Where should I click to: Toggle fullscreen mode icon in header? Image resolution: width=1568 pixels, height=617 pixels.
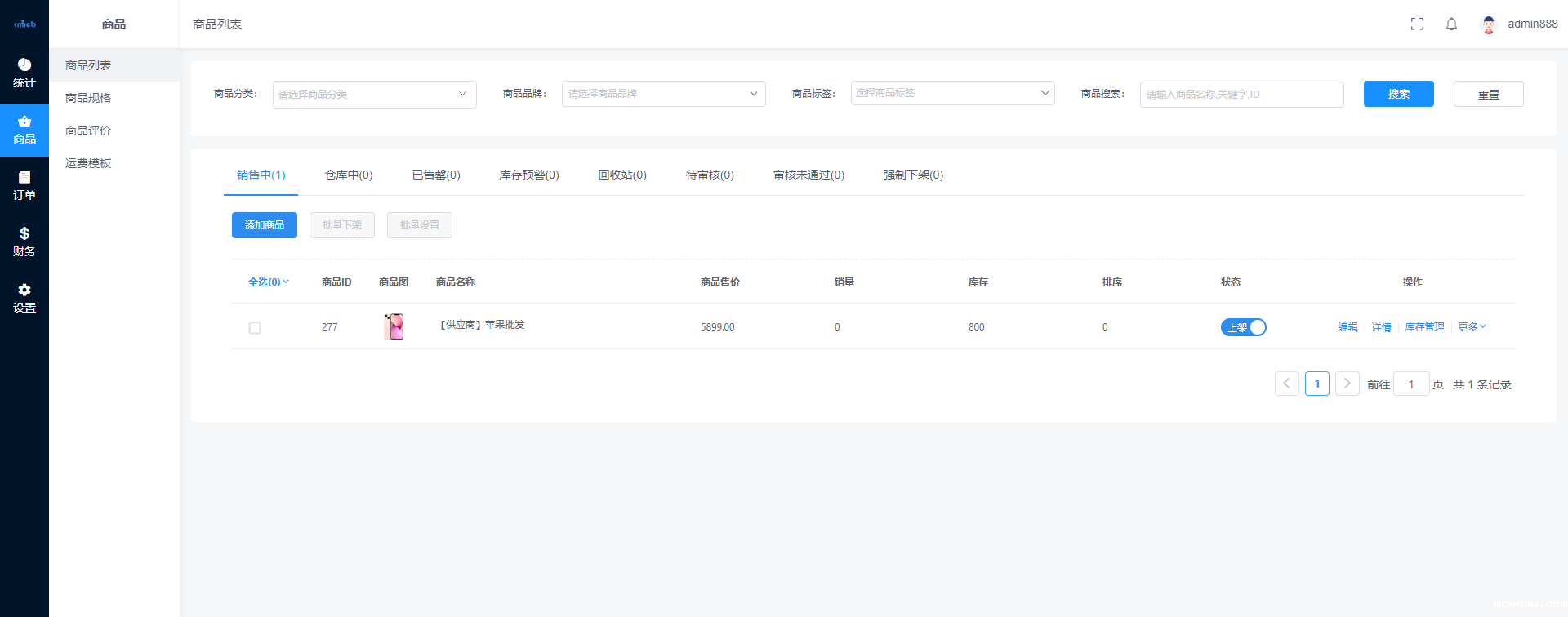[x=1417, y=24]
